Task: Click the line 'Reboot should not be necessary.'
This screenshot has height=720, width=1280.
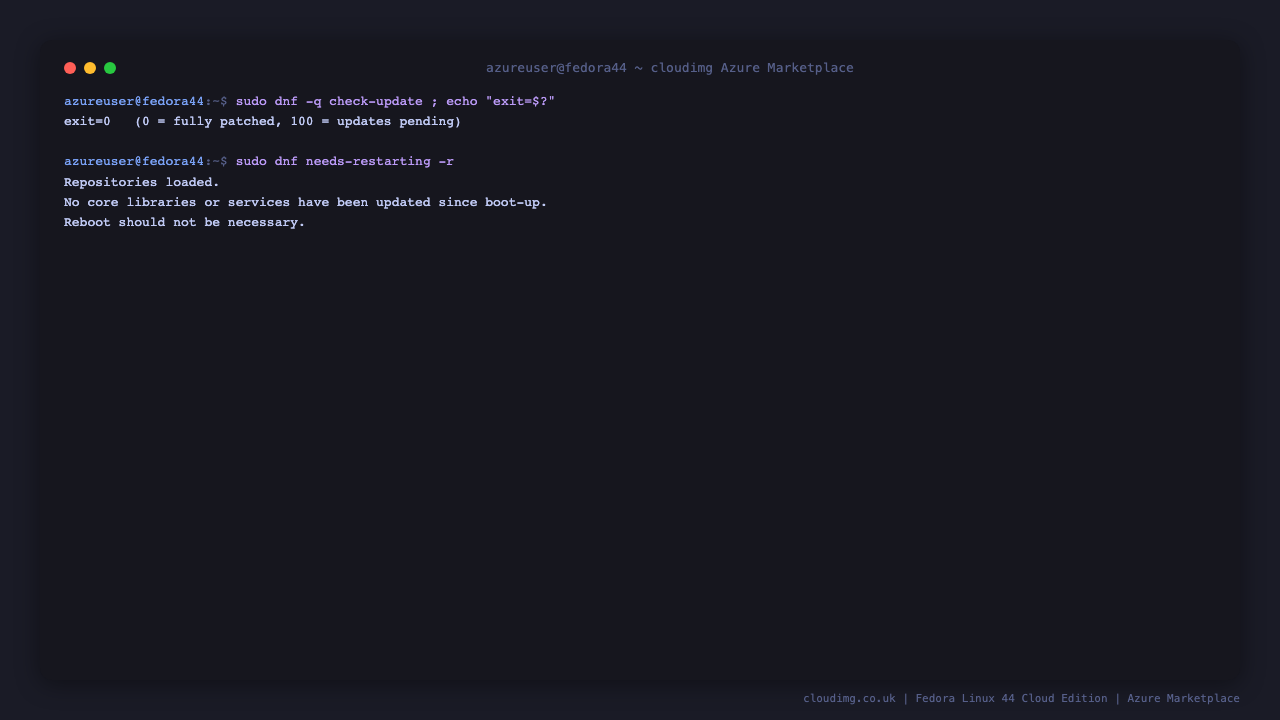Action: coord(185,222)
